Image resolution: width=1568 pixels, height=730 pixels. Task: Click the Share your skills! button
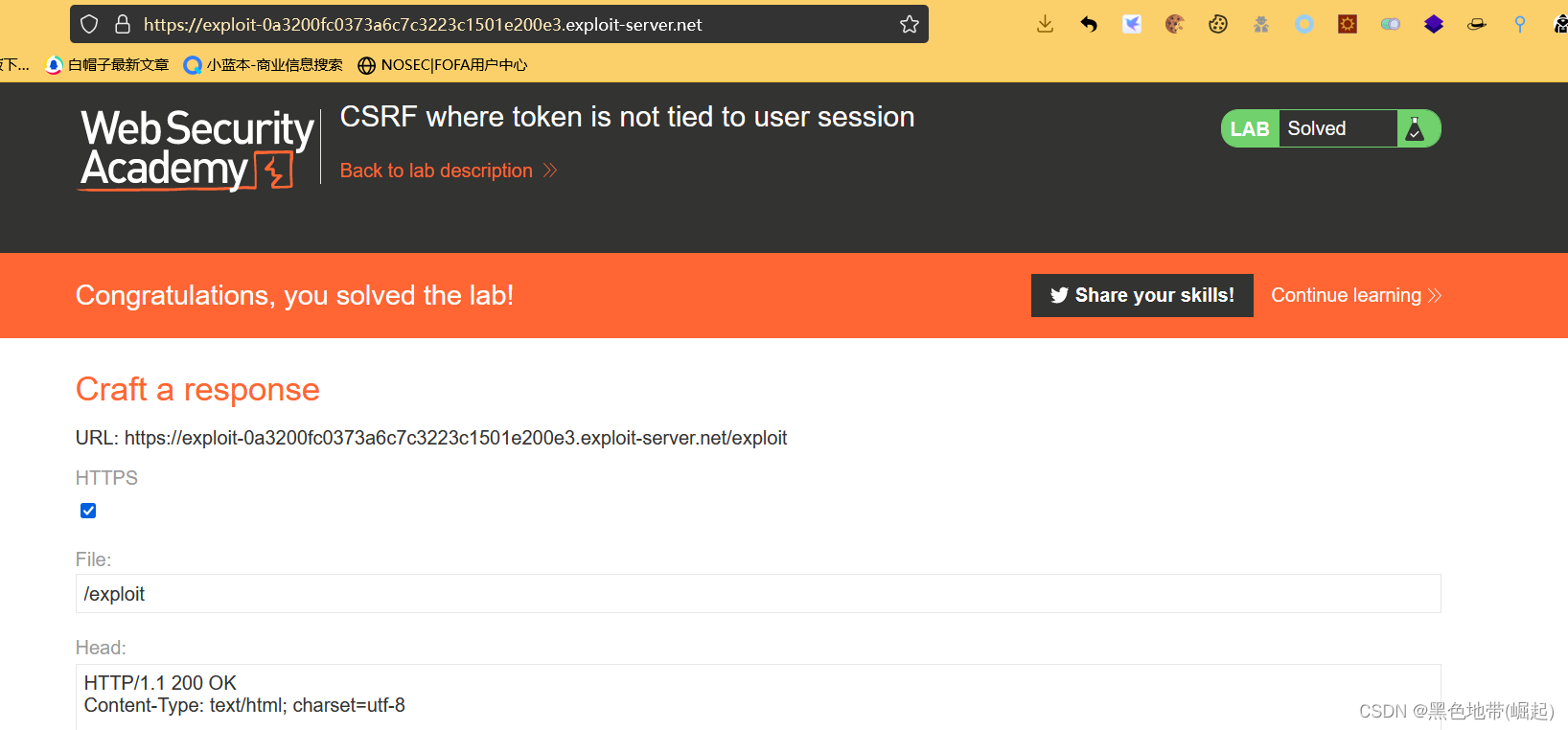1141,295
